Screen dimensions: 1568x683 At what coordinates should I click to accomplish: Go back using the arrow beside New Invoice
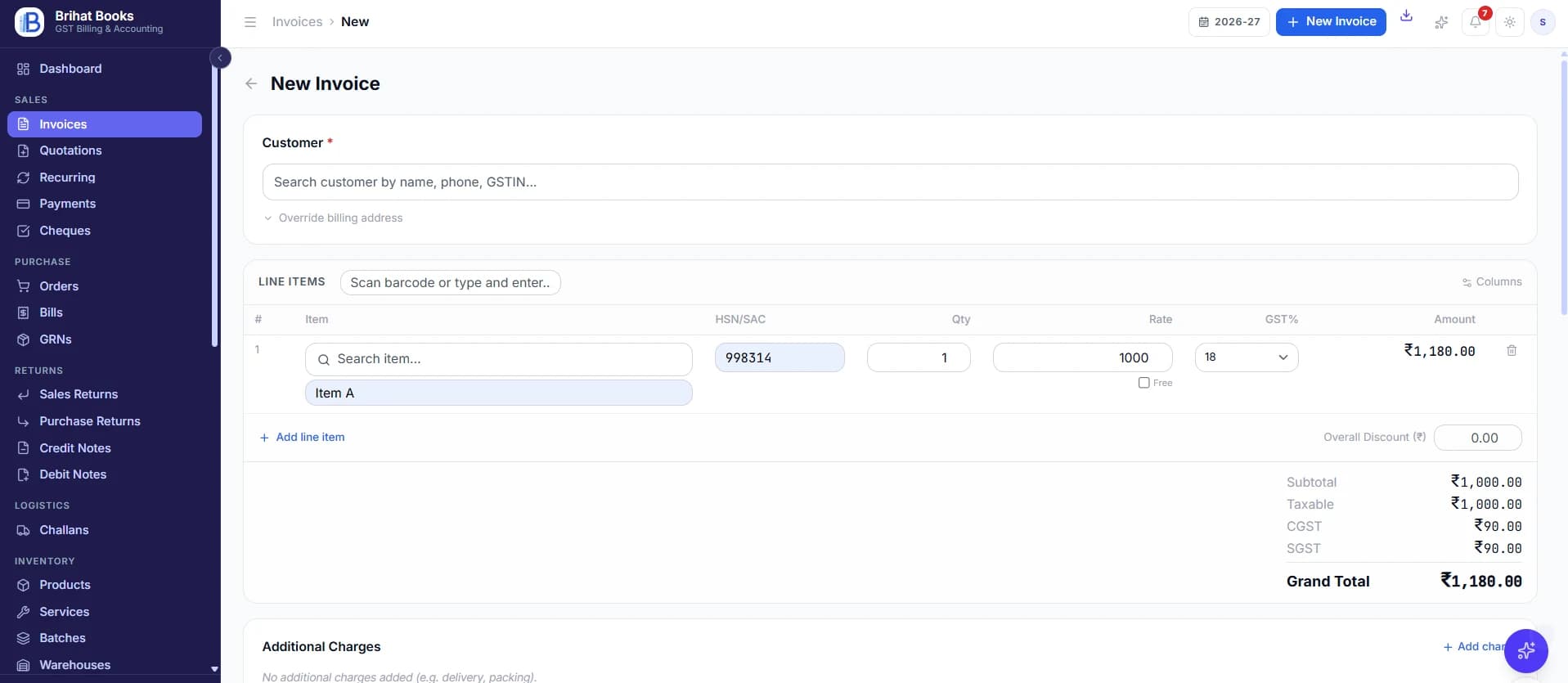[251, 83]
